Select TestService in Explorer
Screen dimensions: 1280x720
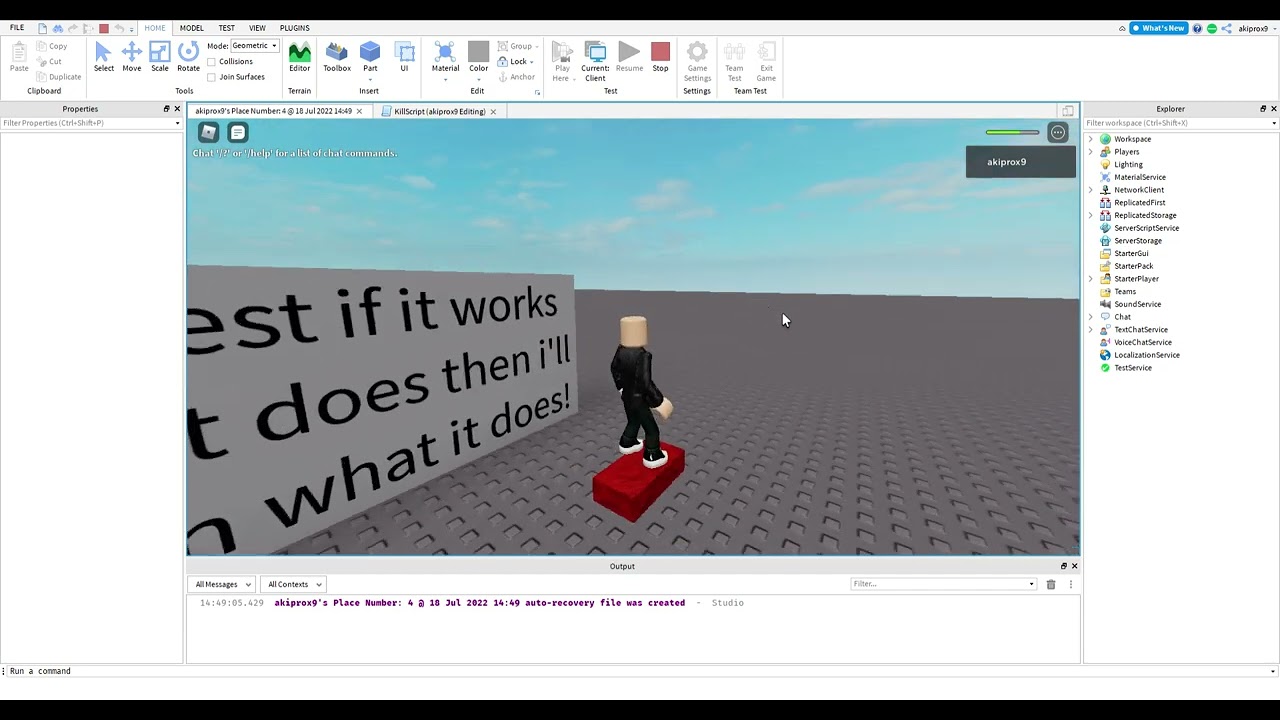[1132, 368]
